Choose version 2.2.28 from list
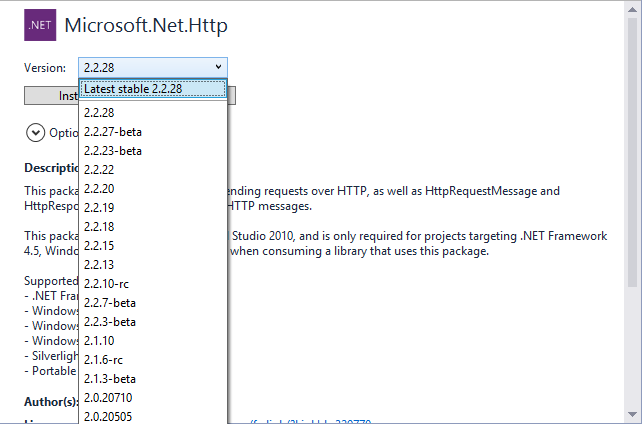This screenshot has width=642, height=424. pyautogui.click(x=99, y=113)
